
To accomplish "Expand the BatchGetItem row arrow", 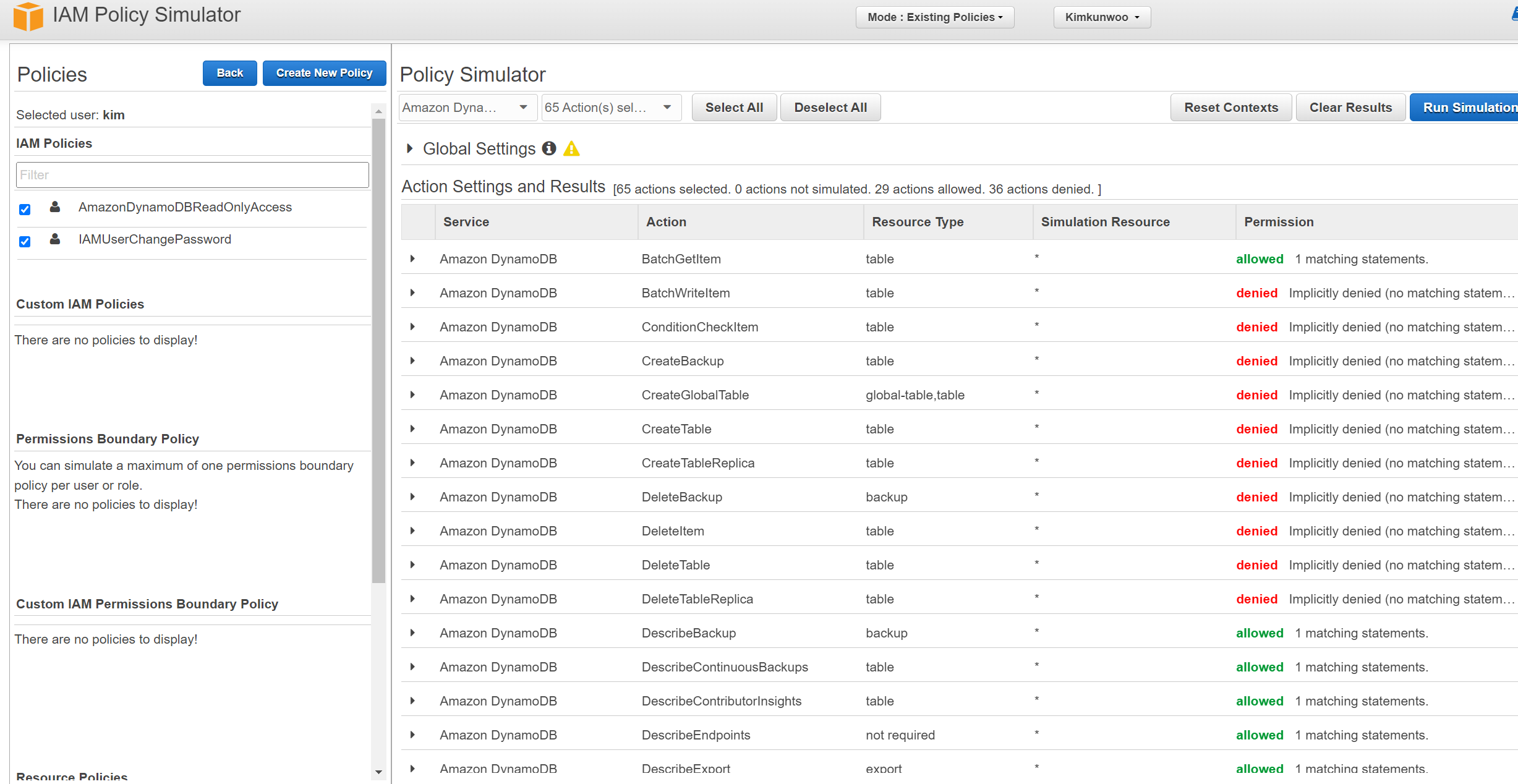I will click(x=412, y=259).
